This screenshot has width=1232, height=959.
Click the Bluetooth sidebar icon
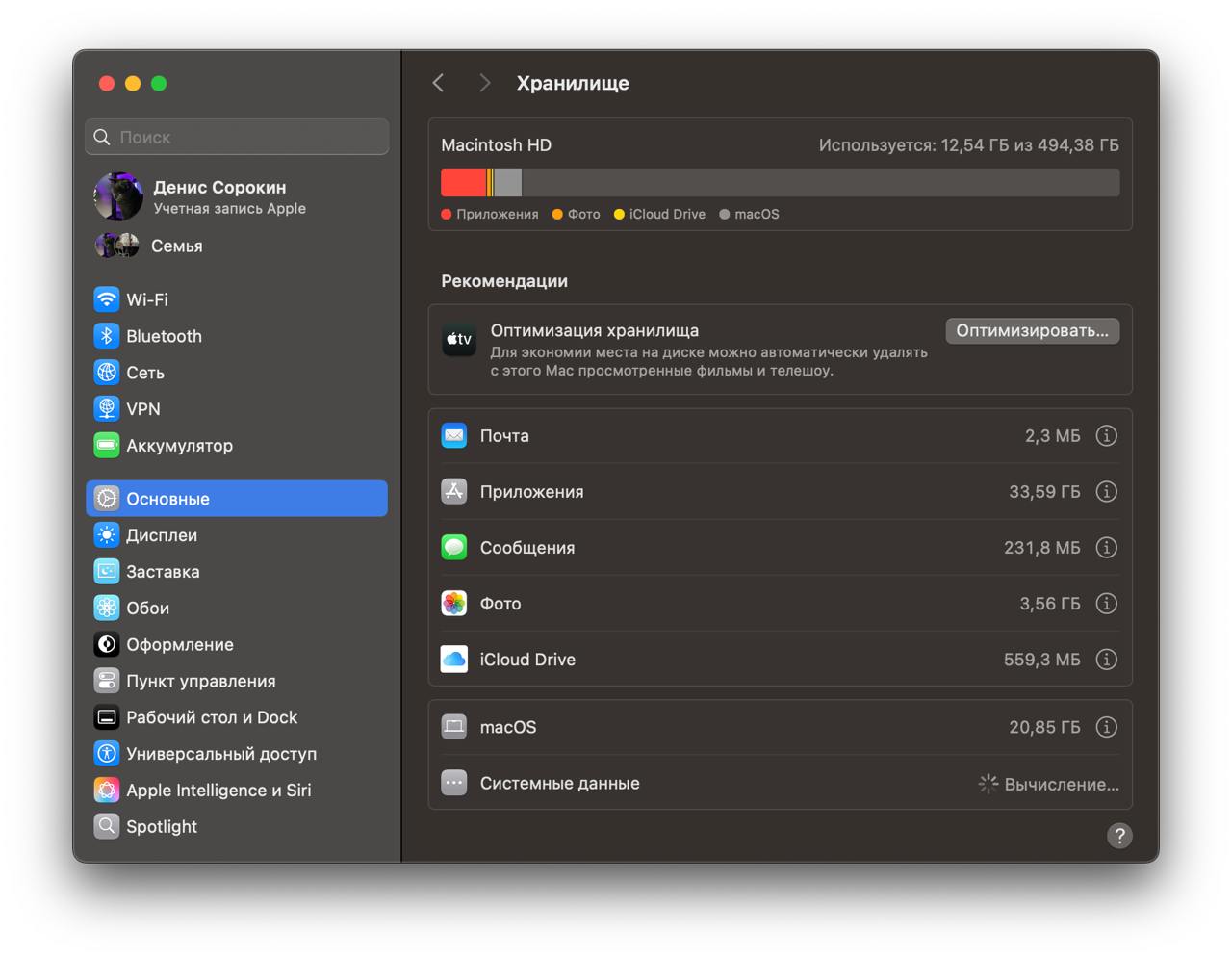click(107, 336)
